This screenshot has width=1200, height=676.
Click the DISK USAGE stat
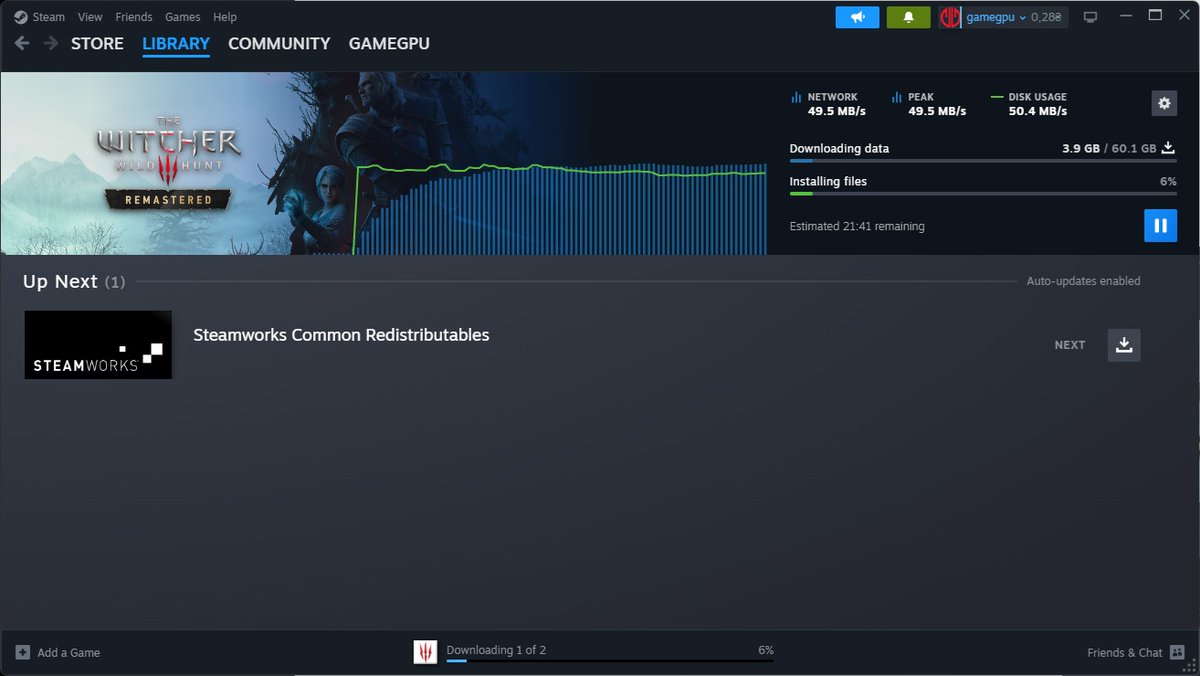[1028, 104]
